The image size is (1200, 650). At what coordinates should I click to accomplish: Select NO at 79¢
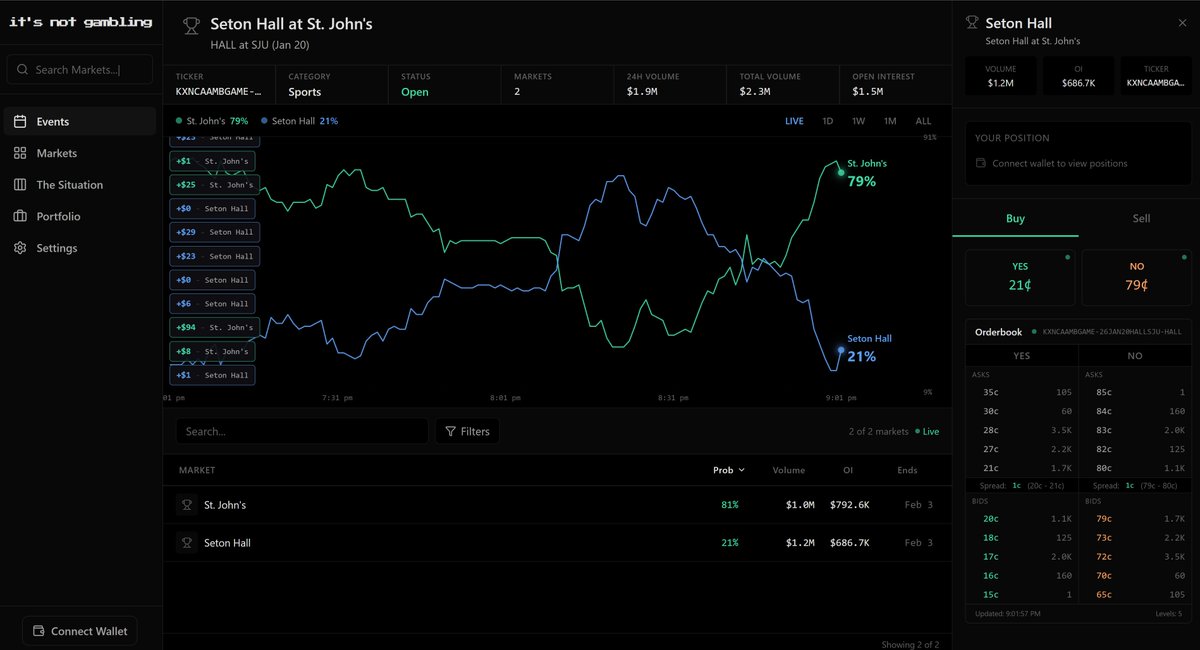click(1138, 277)
